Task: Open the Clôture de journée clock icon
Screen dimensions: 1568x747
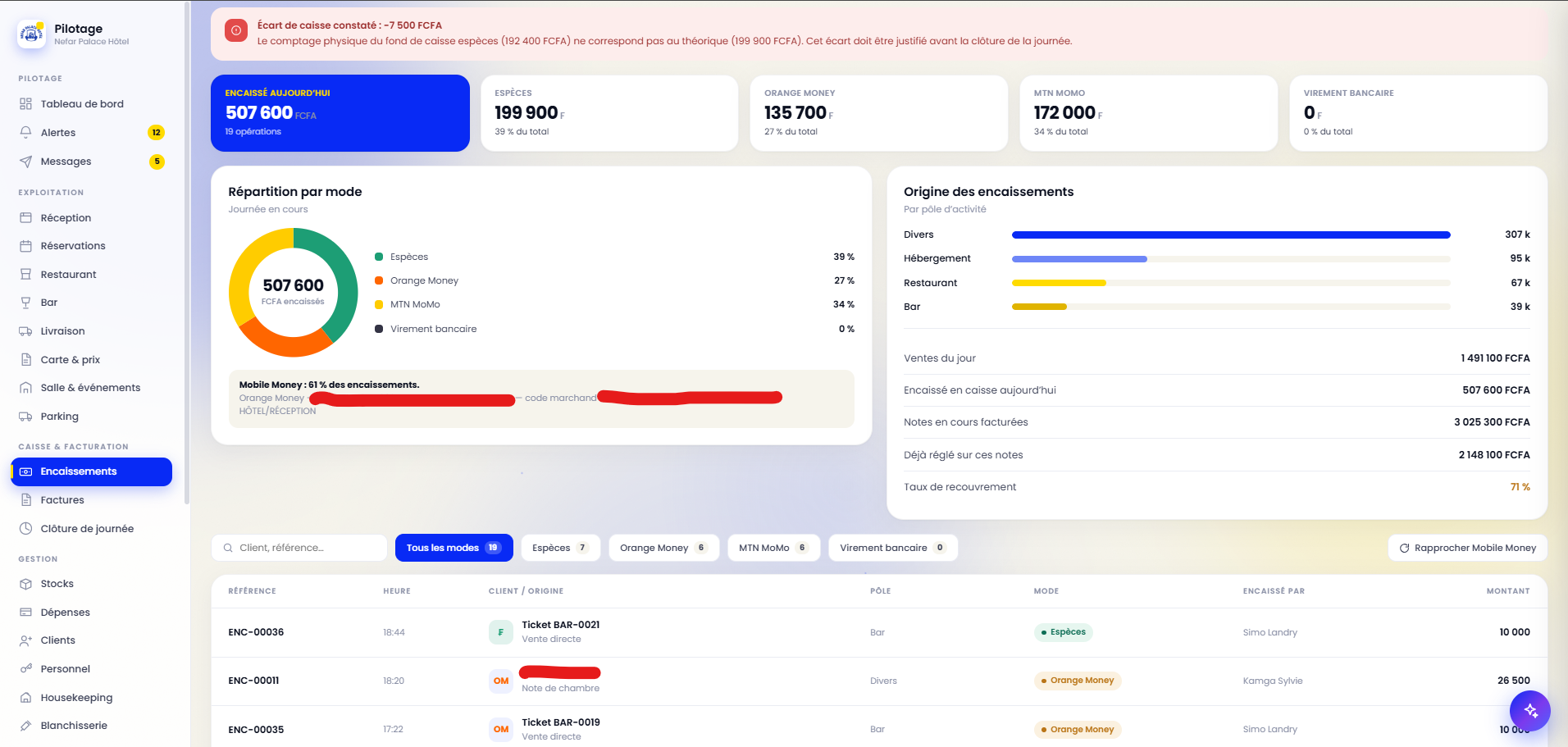Action: click(25, 529)
